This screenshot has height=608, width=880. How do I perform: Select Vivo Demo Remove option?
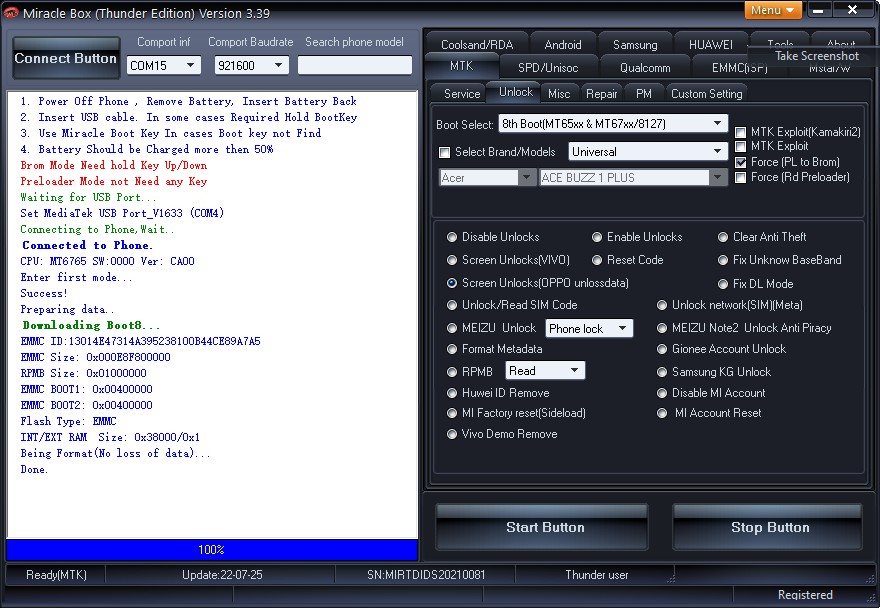(x=452, y=434)
